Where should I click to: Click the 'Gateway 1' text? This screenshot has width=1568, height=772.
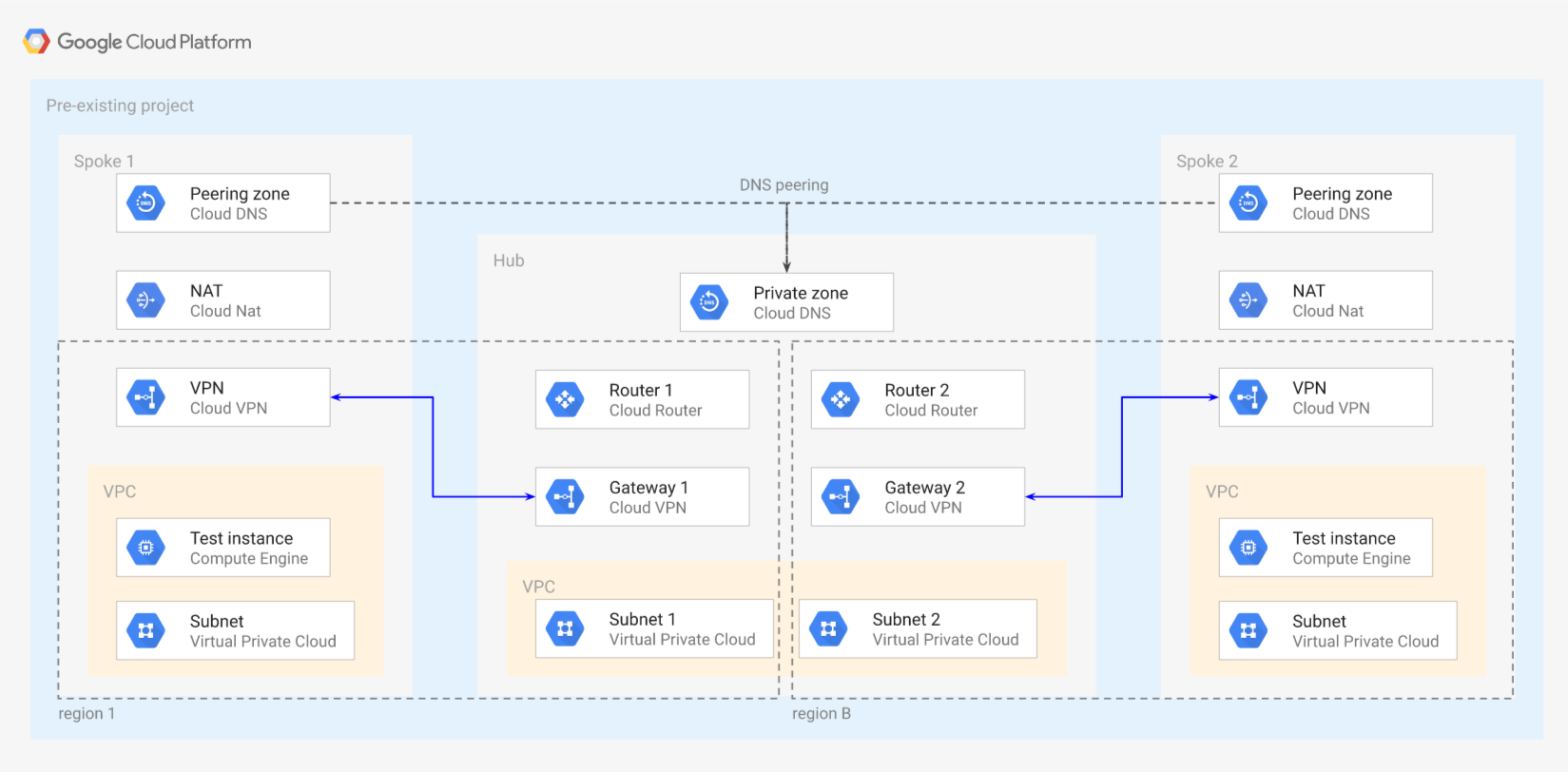(x=648, y=487)
